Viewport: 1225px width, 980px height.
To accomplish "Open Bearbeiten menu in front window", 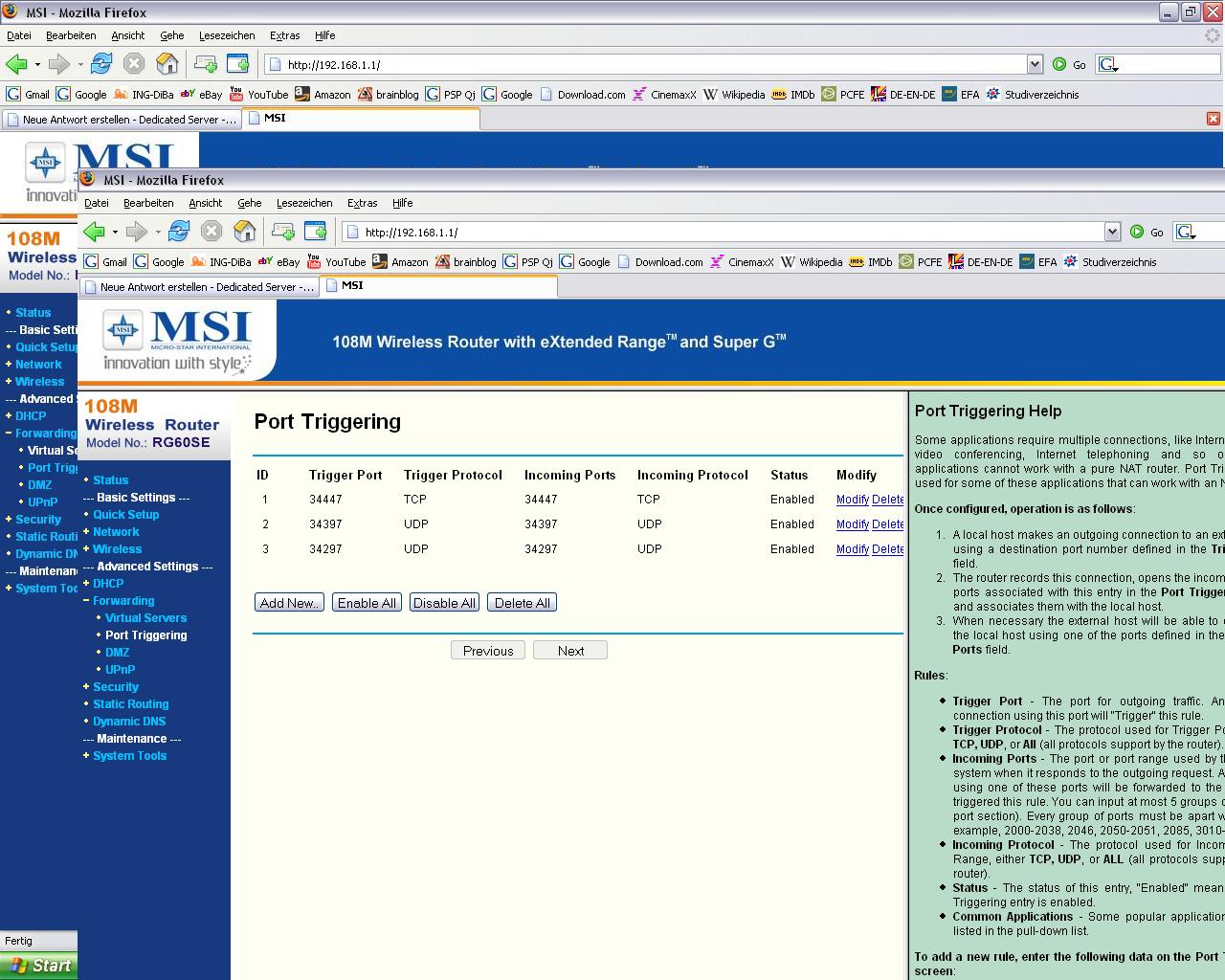I will pos(148,203).
